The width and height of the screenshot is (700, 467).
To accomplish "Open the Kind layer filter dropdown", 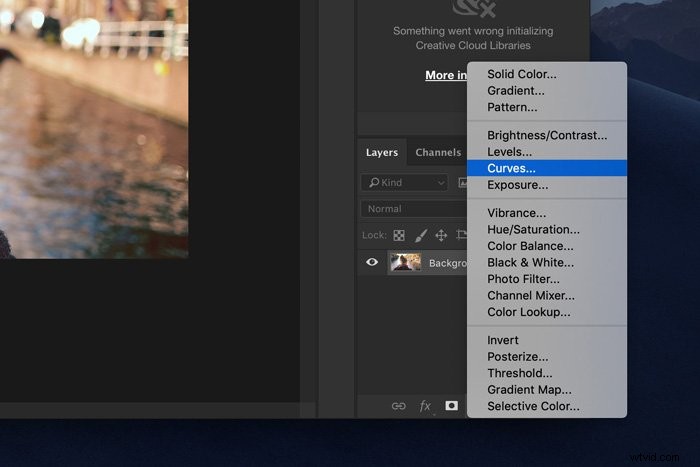I will [404, 183].
